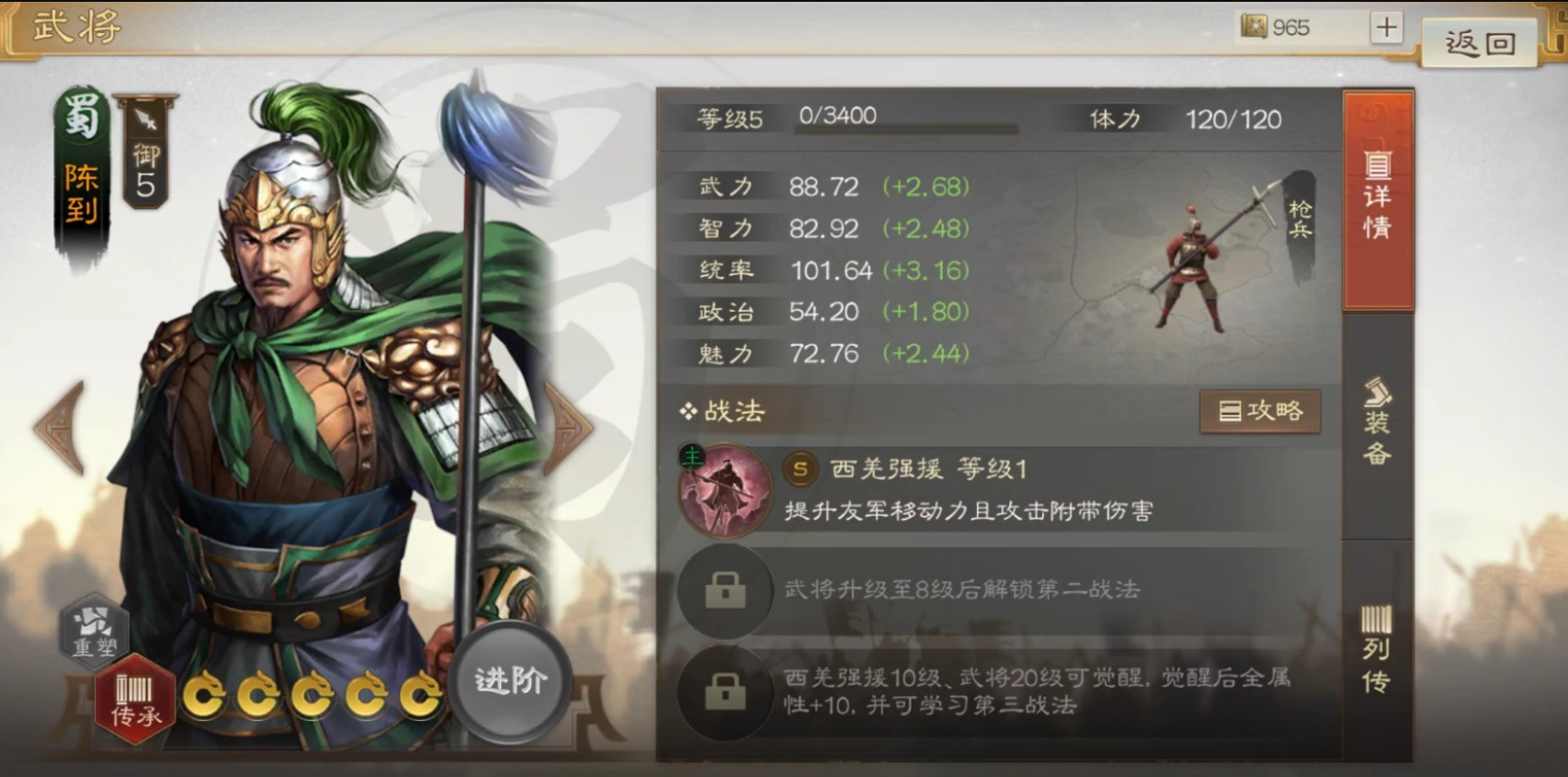Show next general with right arrow

(x=569, y=428)
